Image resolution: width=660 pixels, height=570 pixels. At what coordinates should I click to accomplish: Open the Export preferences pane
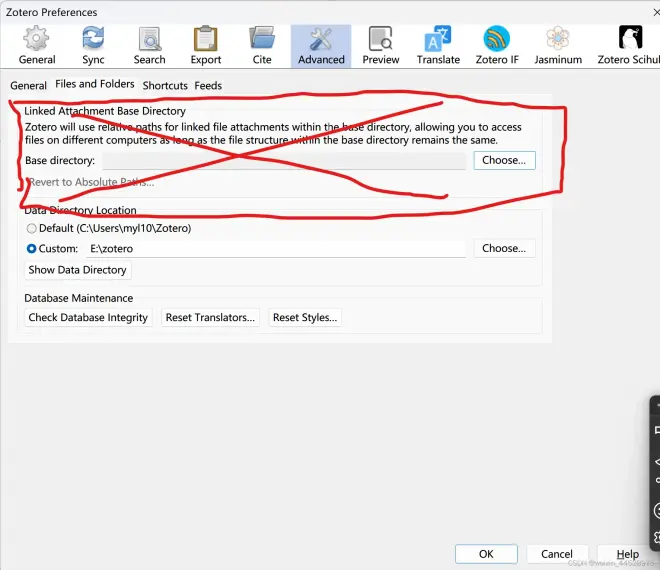[x=205, y=45]
